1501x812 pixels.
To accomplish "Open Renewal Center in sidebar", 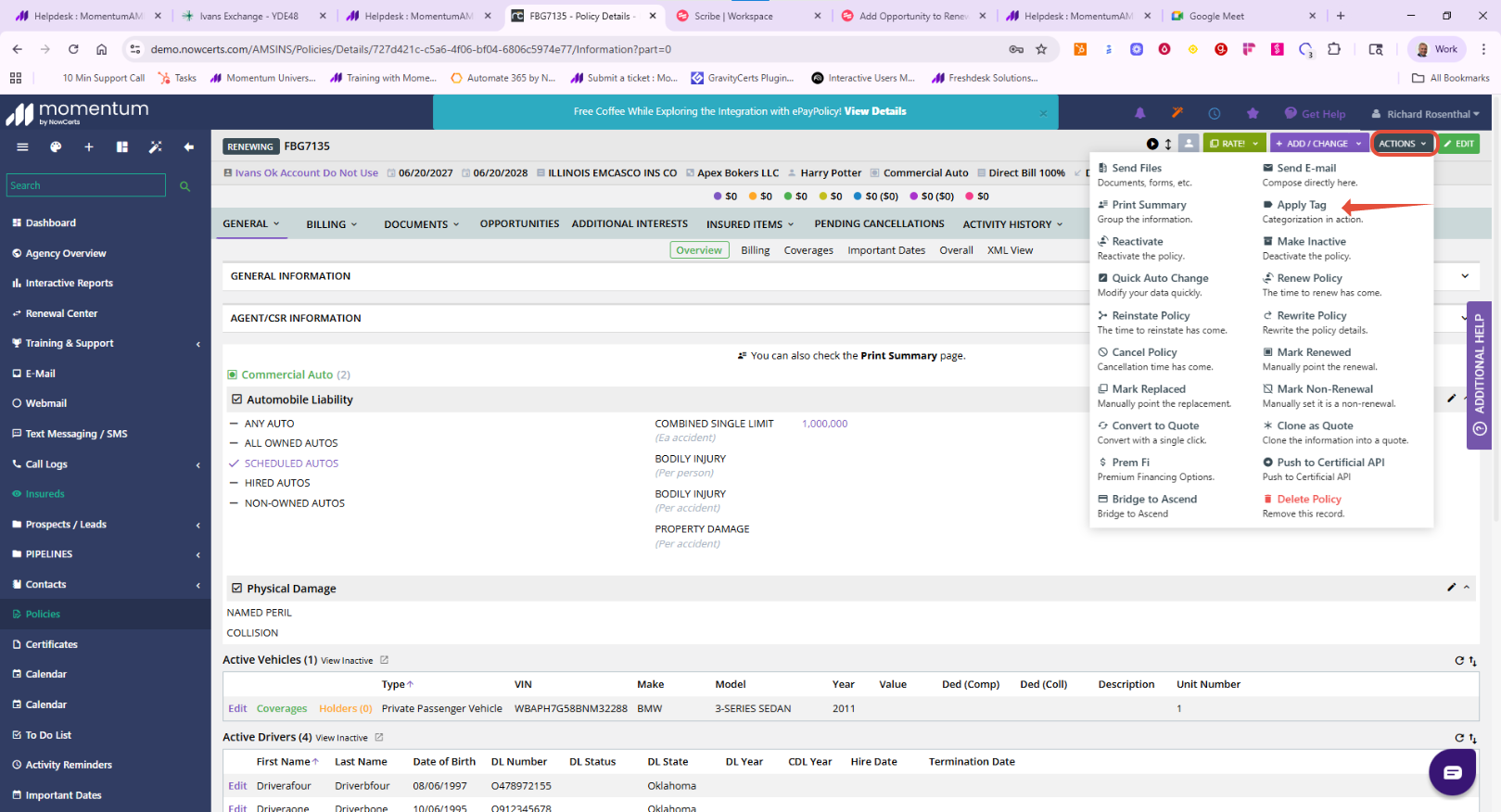I will point(61,313).
